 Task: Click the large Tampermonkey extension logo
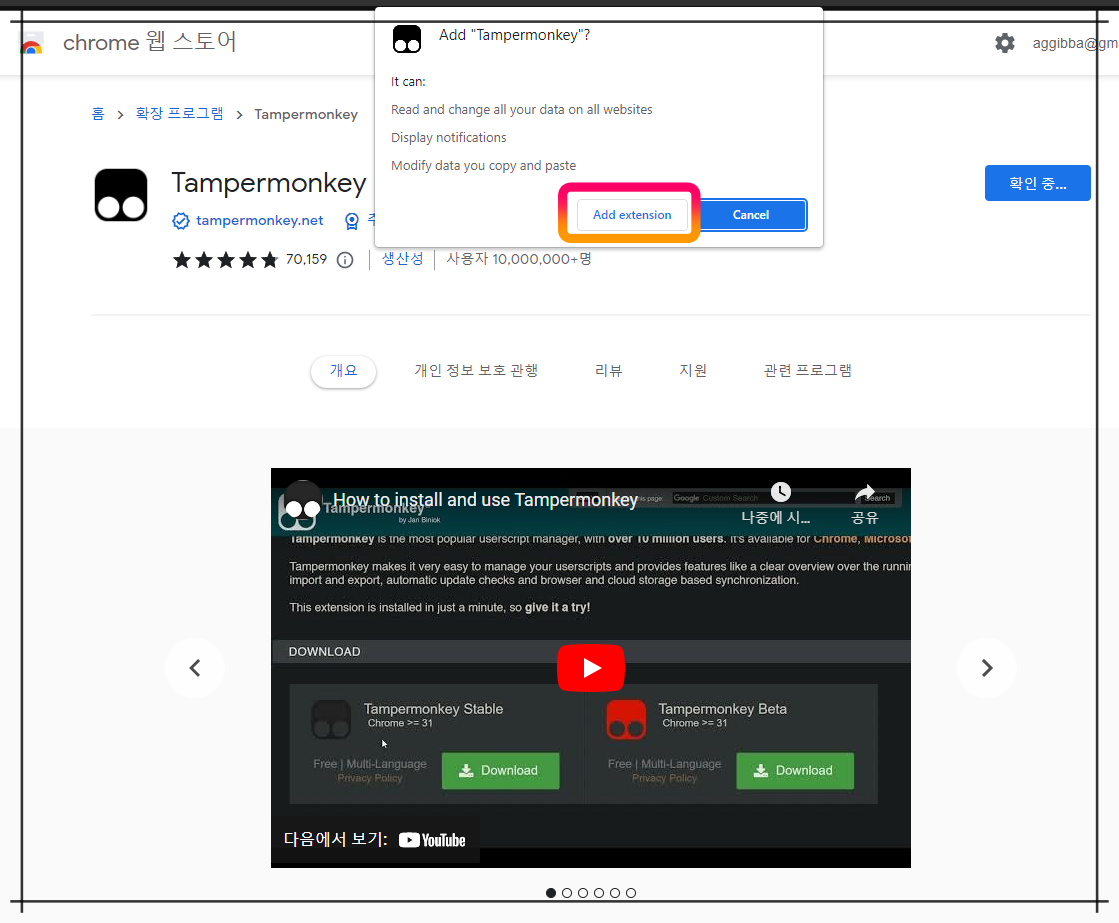pyautogui.click(x=121, y=195)
